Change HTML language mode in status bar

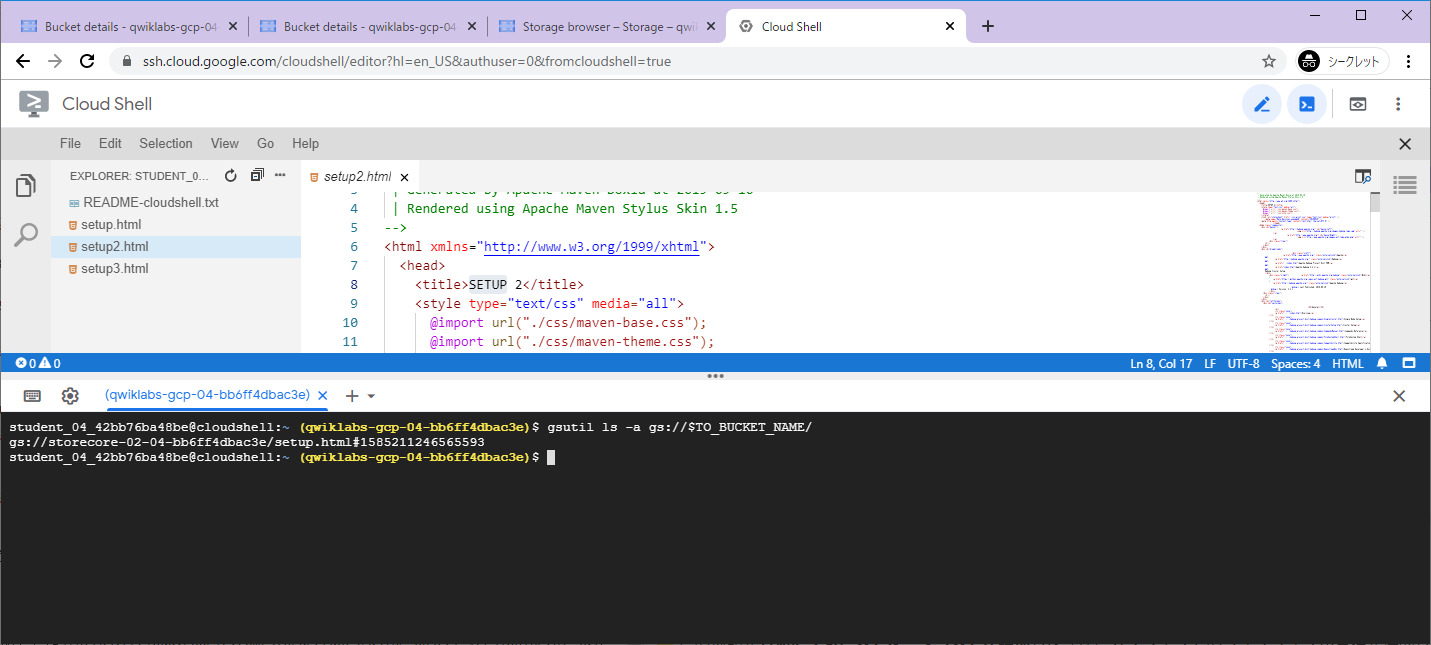point(1347,363)
